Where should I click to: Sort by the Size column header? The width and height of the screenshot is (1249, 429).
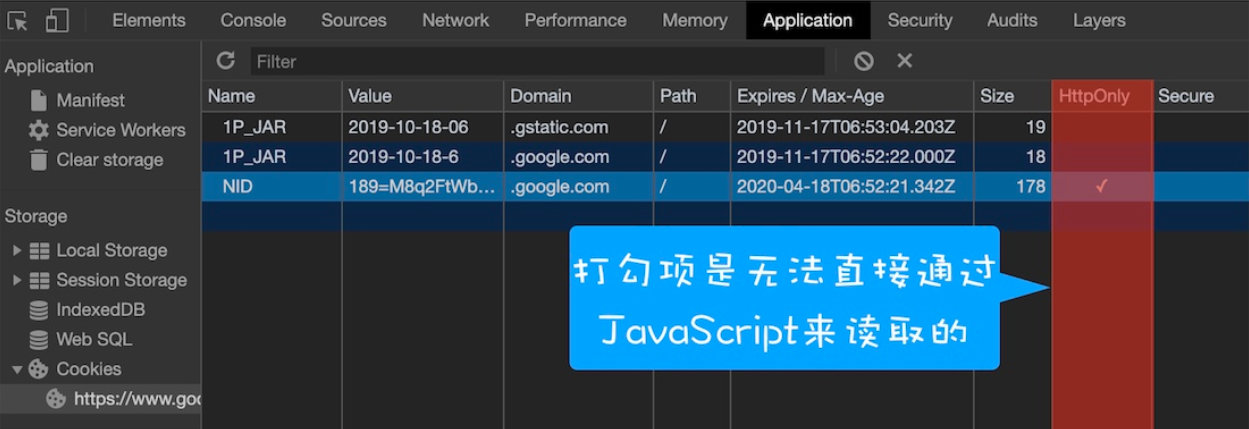[x=1013, y=96]
